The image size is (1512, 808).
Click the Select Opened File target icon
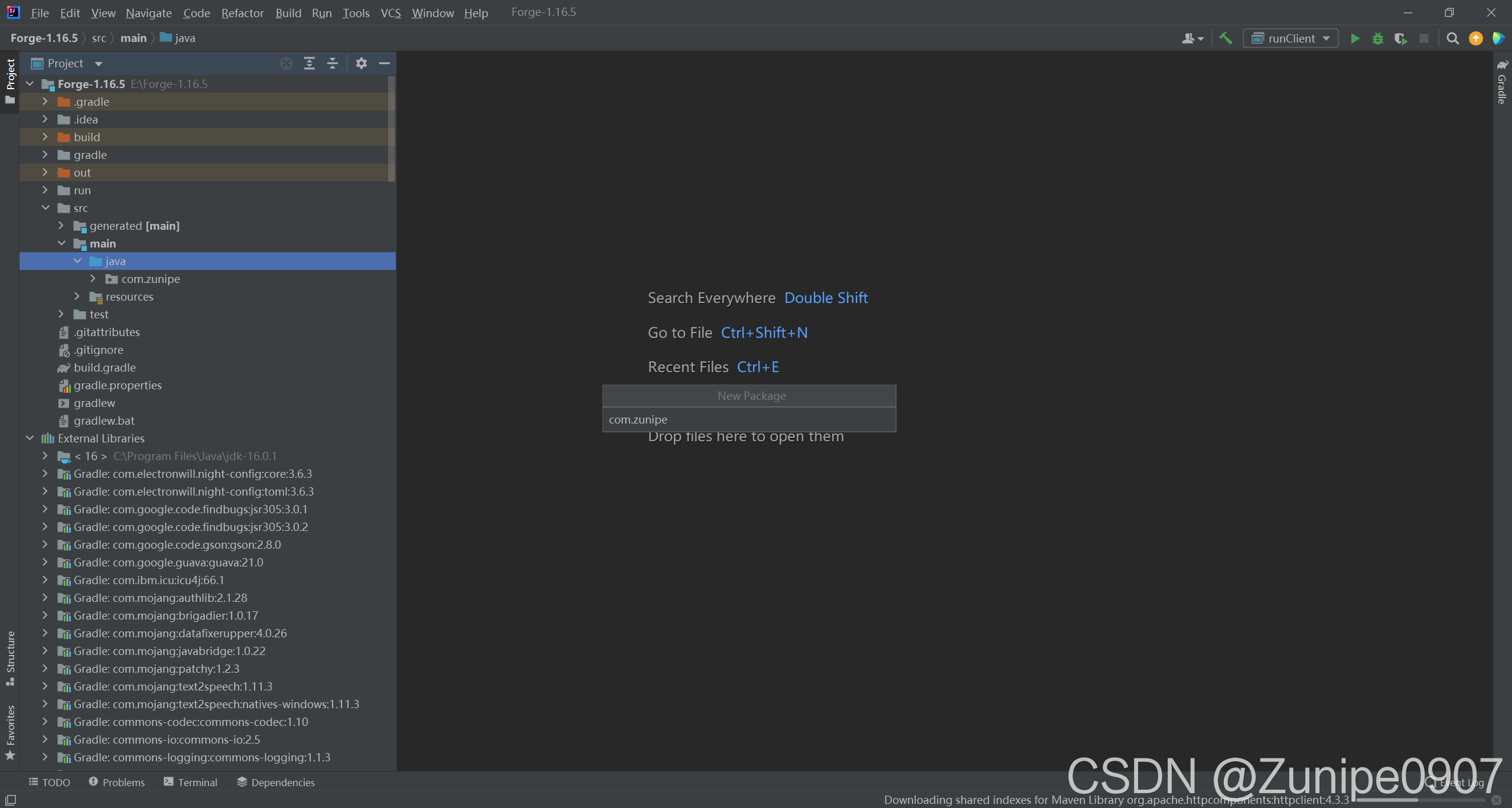tap(286, 63)
